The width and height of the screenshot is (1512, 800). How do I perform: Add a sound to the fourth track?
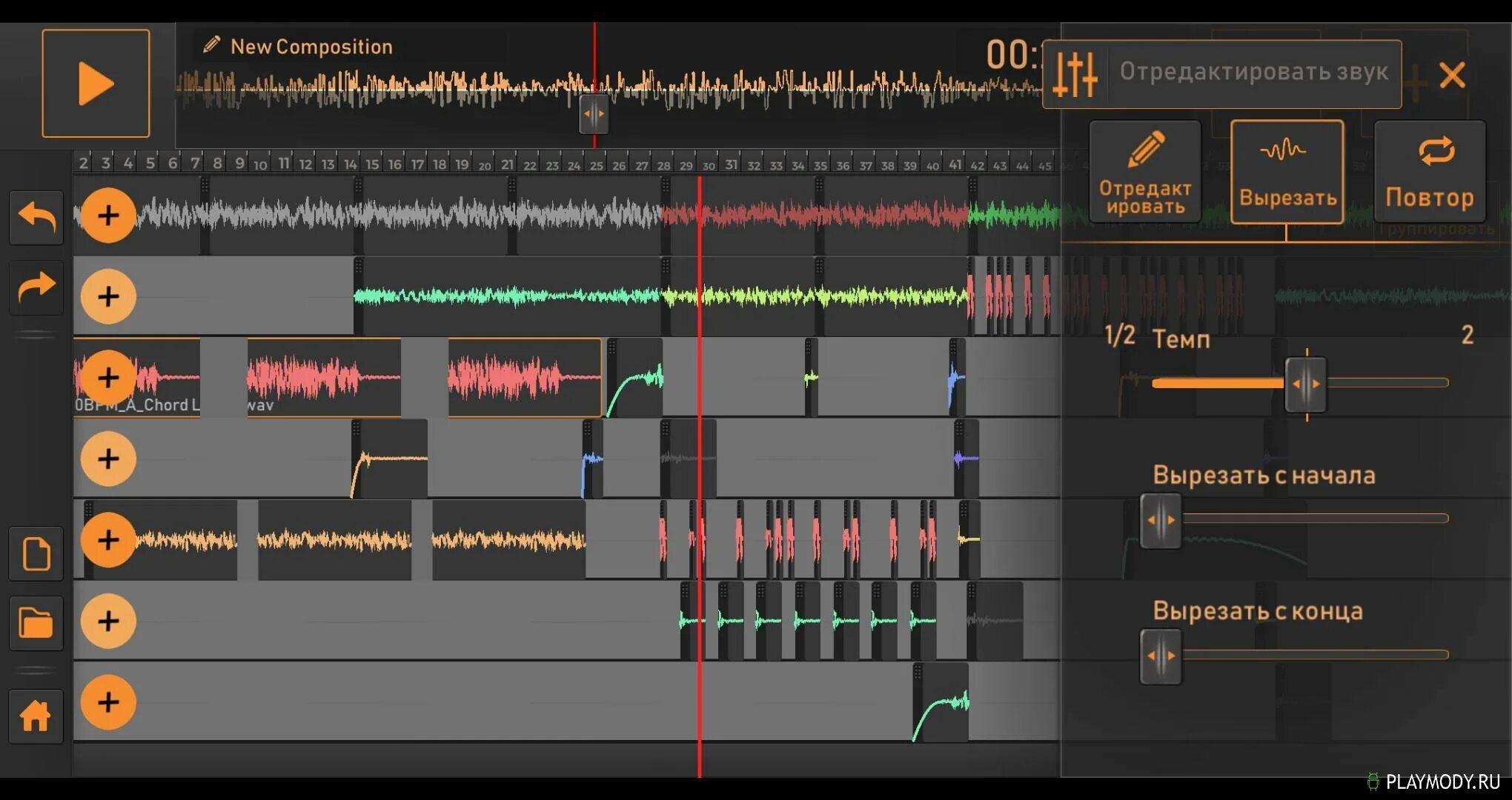108,459
